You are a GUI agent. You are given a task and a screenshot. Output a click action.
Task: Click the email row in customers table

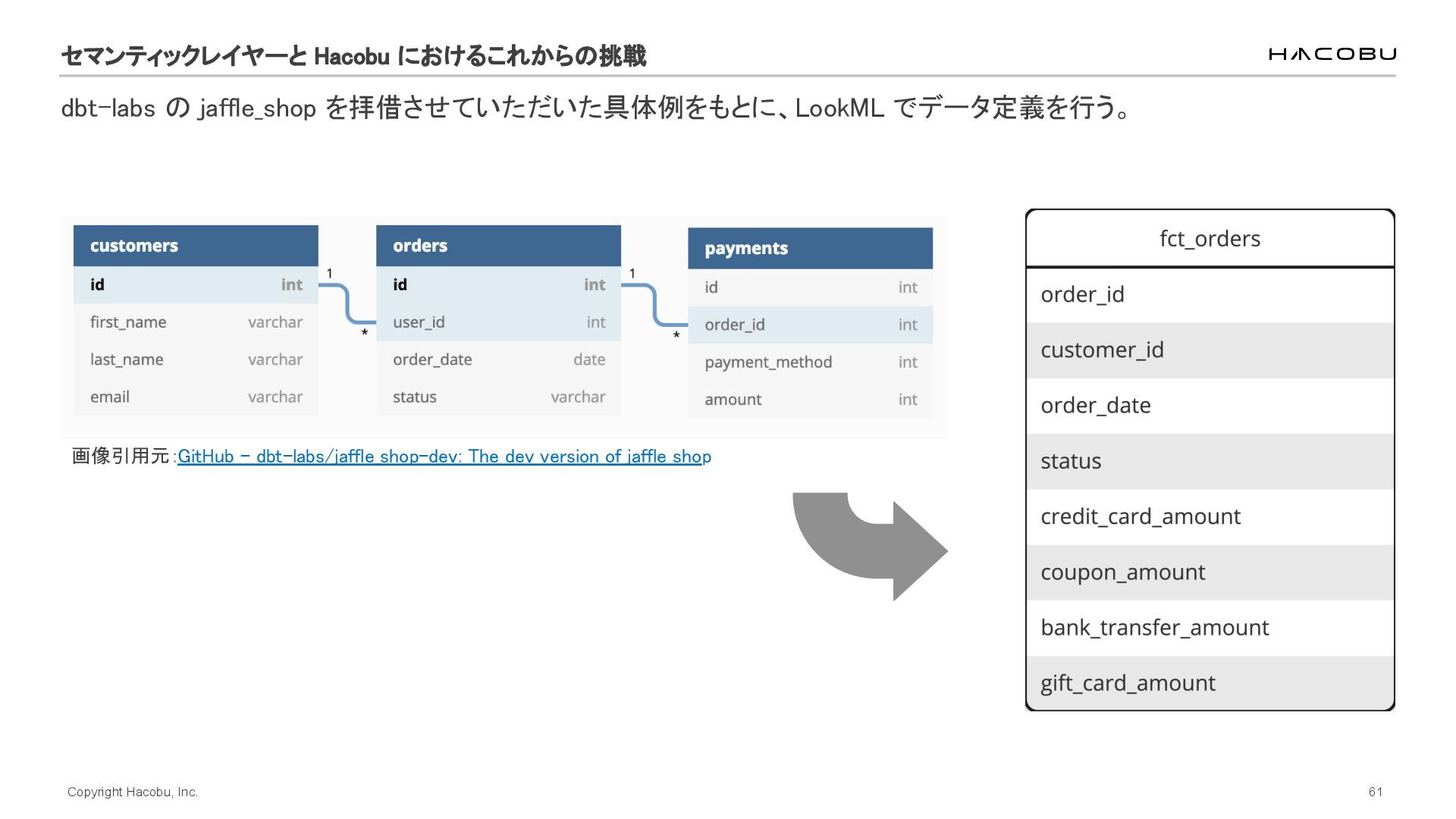196,397
